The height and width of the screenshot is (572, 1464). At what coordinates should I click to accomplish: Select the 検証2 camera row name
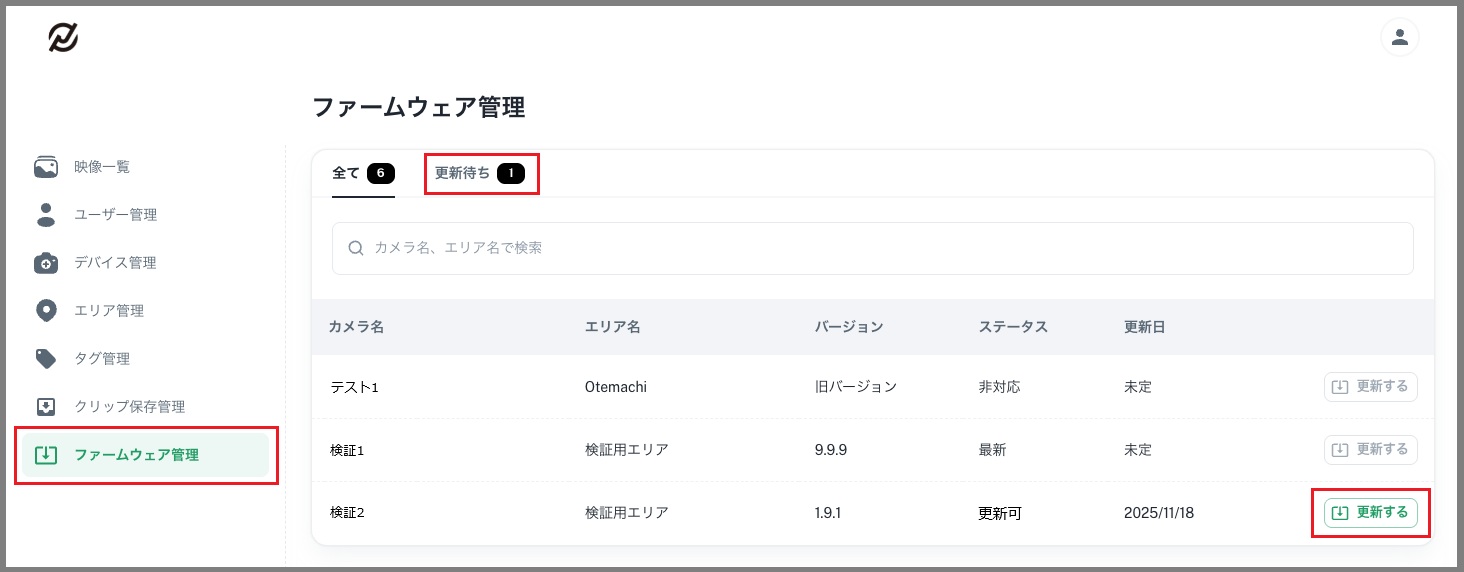point(347,513)
